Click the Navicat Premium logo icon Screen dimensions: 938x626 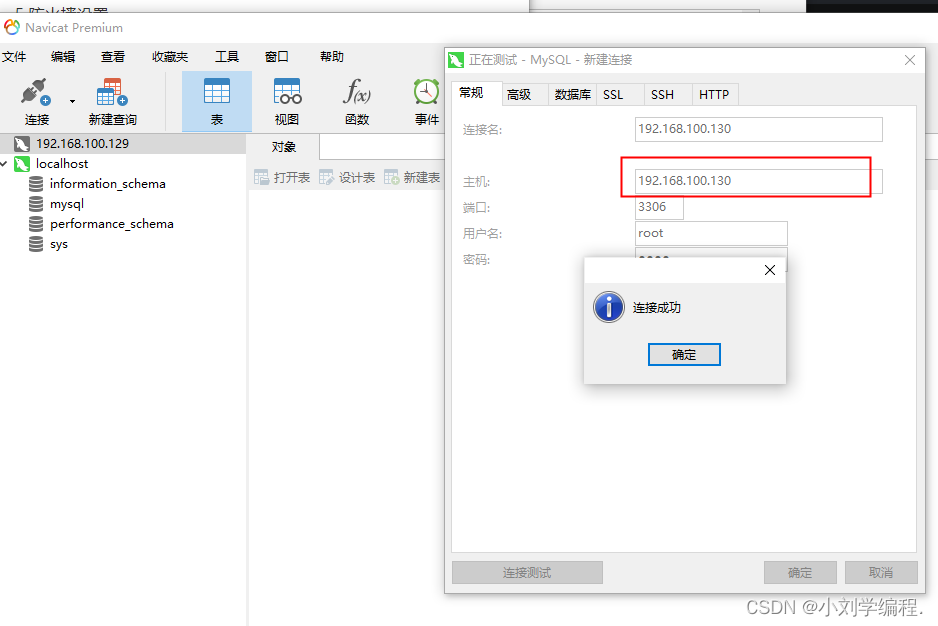coord(12,27)
